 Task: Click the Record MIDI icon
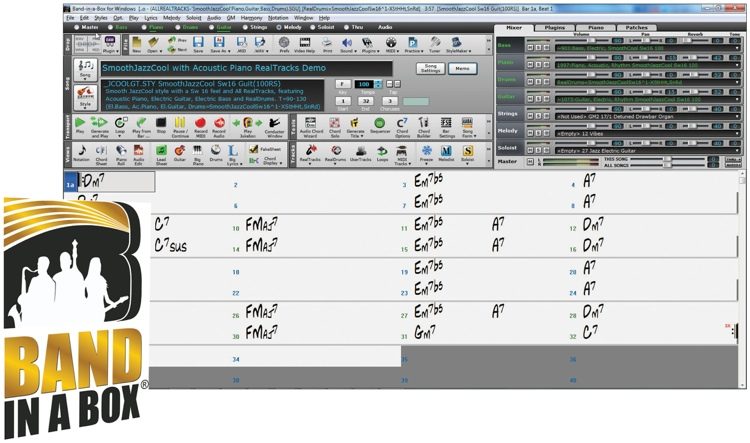200,126
